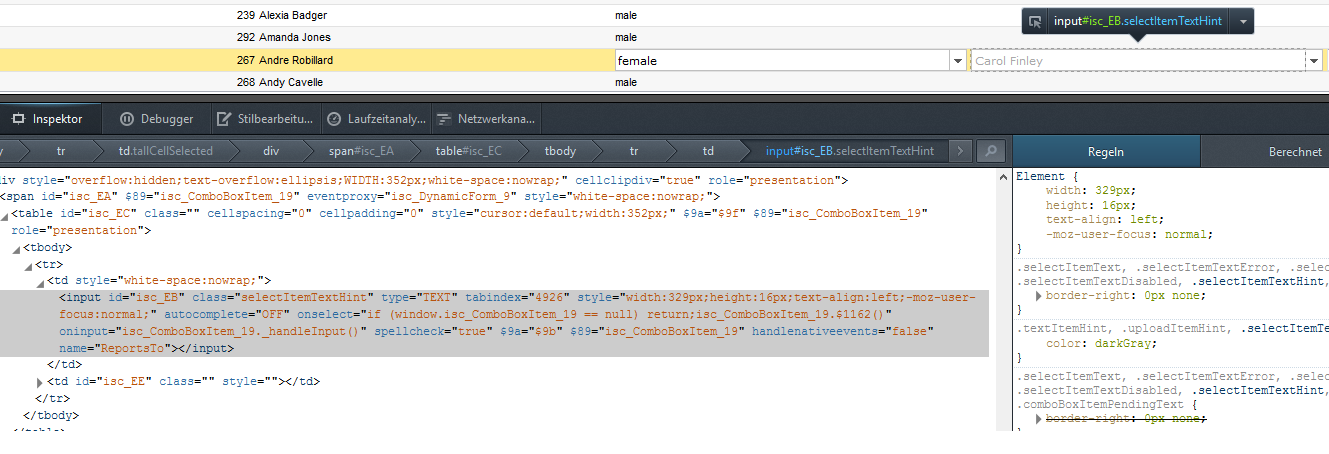Click the male cell in Andy Cavelle's row

coord(626,82)
